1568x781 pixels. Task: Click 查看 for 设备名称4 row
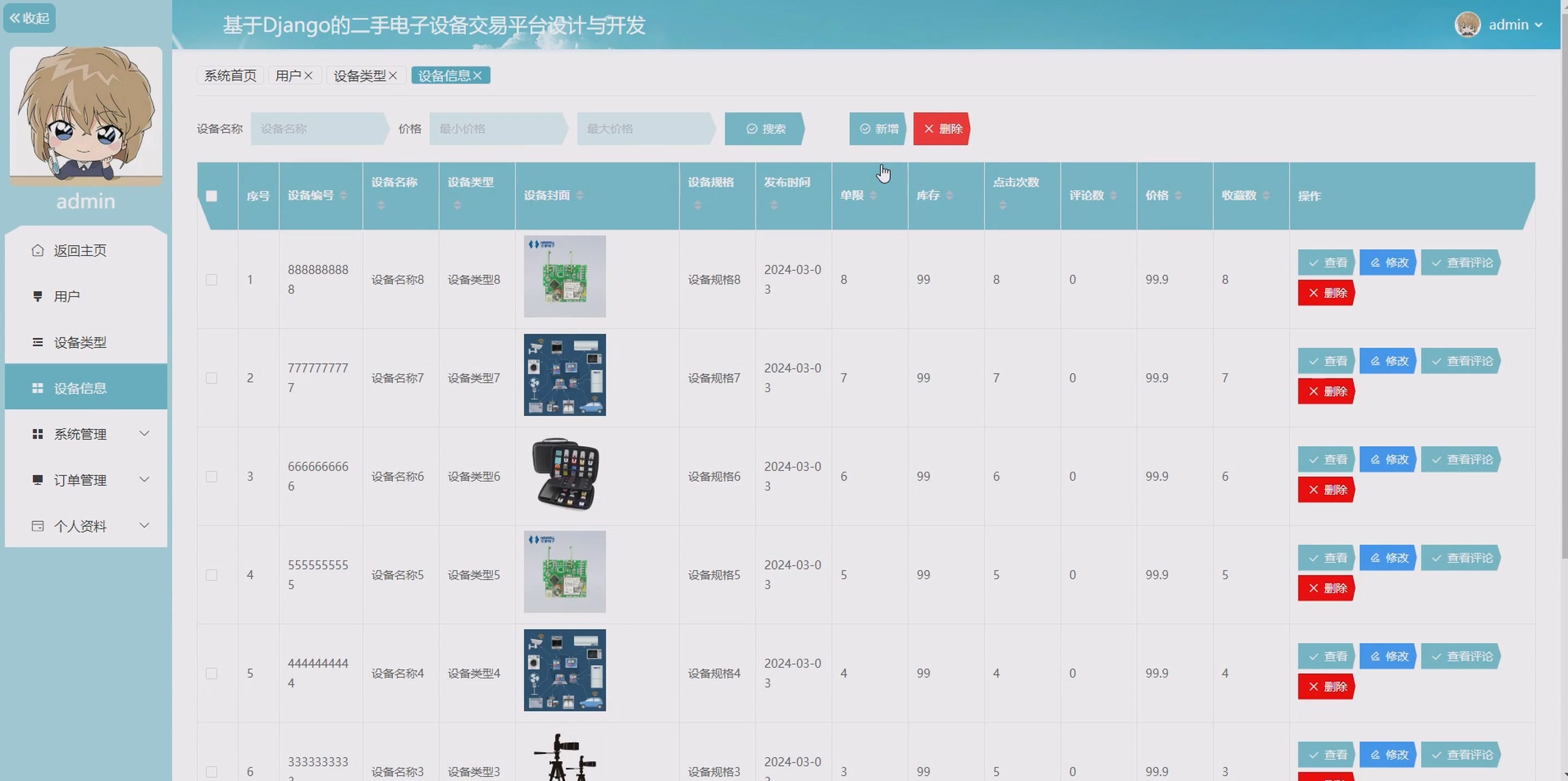tap(1326, 656)
